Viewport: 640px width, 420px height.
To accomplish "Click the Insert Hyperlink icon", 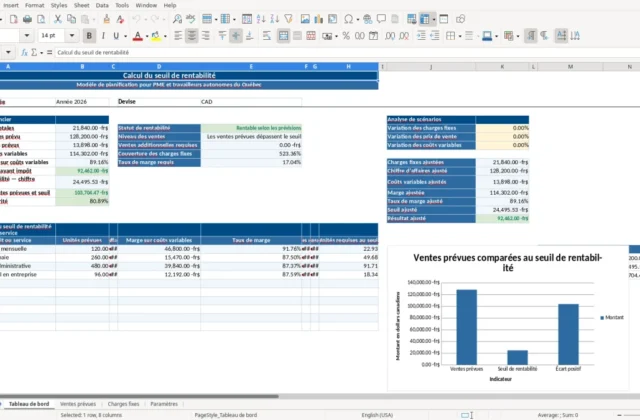I will (x=367, y=19).
